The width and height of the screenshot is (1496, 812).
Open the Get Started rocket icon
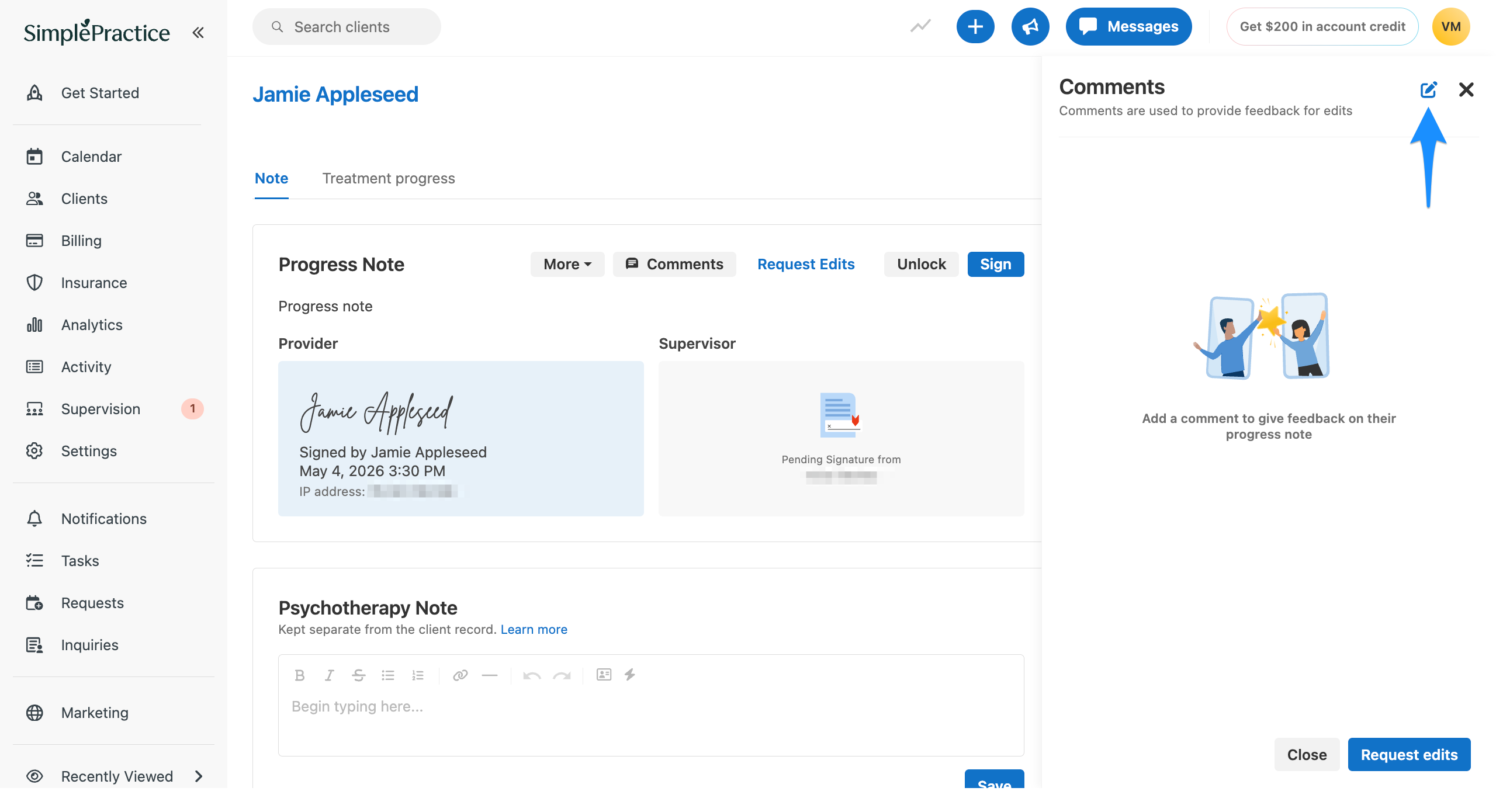tap(34, 93)
